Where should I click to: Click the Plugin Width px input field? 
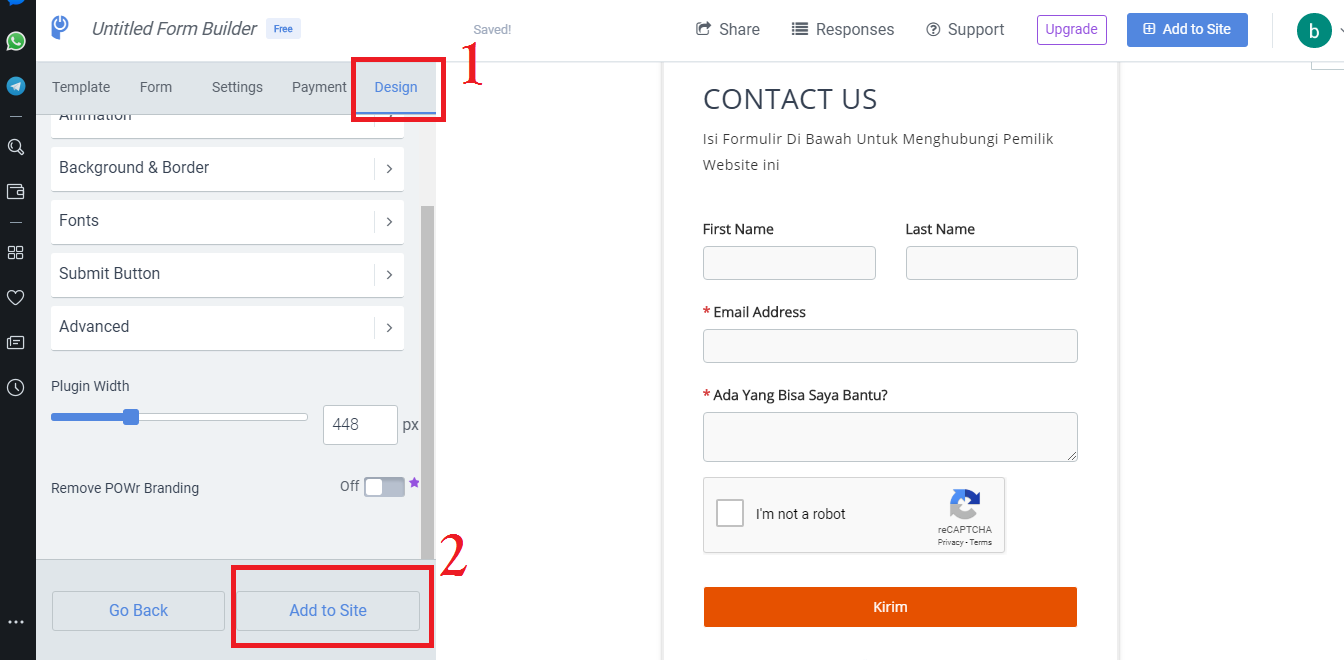coord(359,425)
